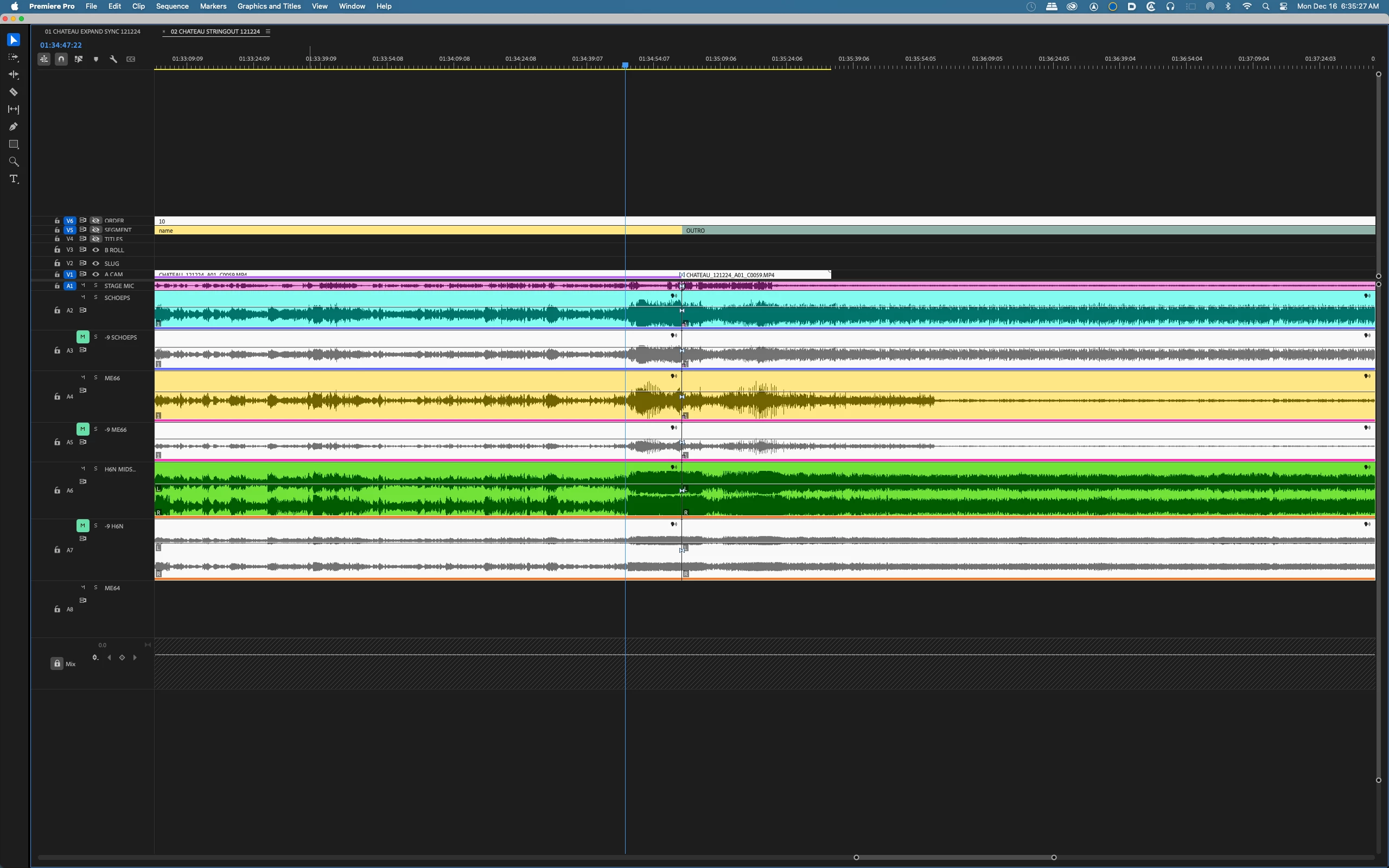
Task: Open the Graphics and Titles menu
Action: pyautogui.click(x=269, y=7)
